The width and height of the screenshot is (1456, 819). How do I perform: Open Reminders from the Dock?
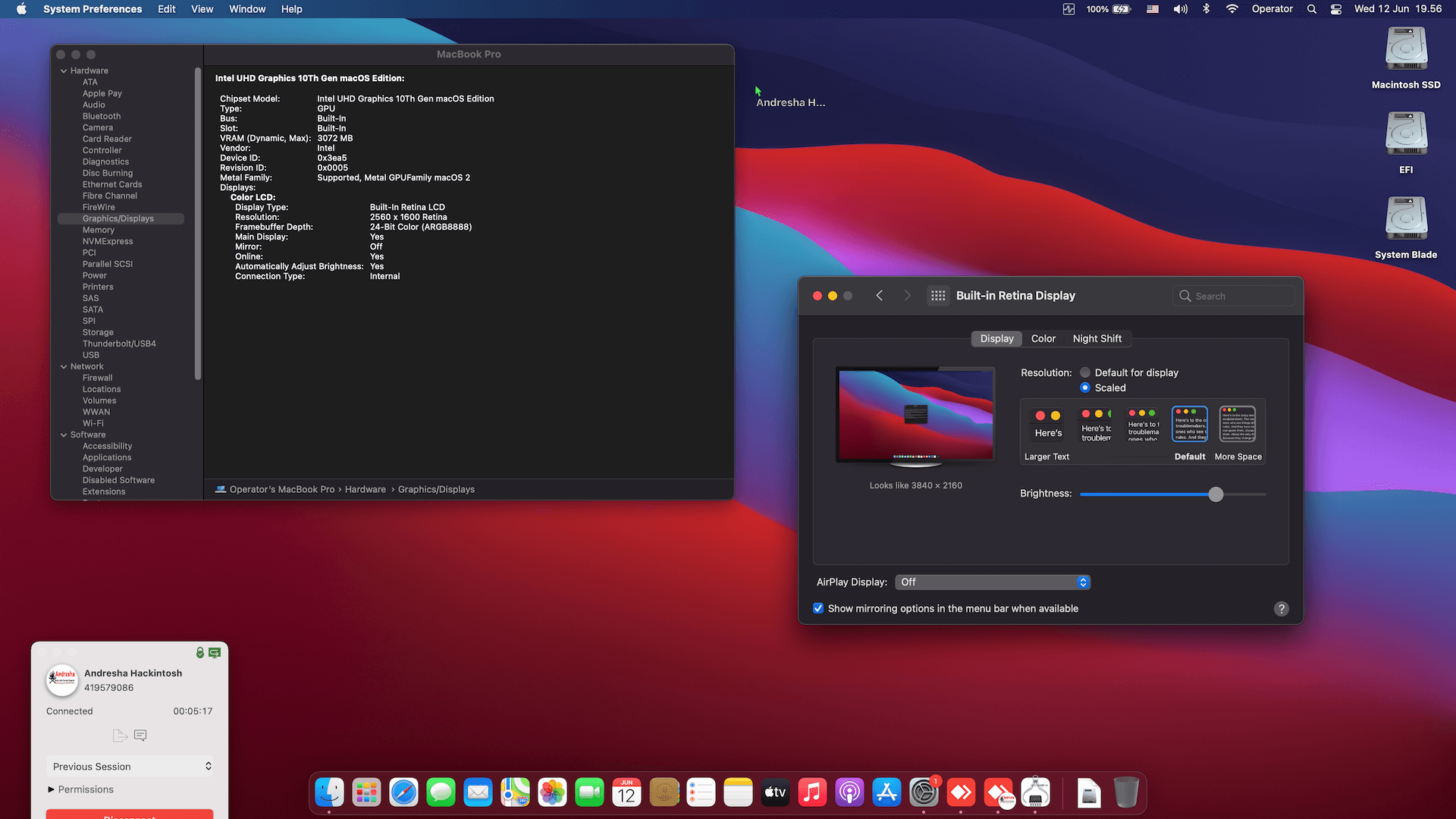click(x=701, y=793)
